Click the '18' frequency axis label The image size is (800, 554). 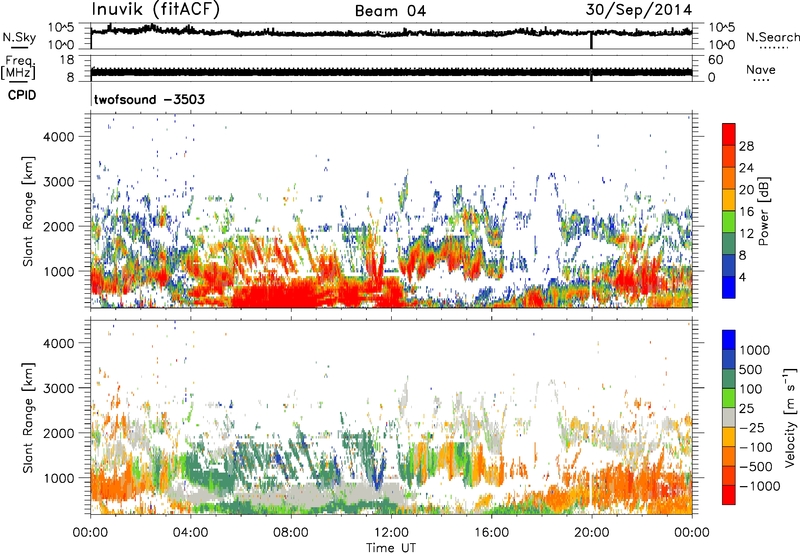pos(66,60)
